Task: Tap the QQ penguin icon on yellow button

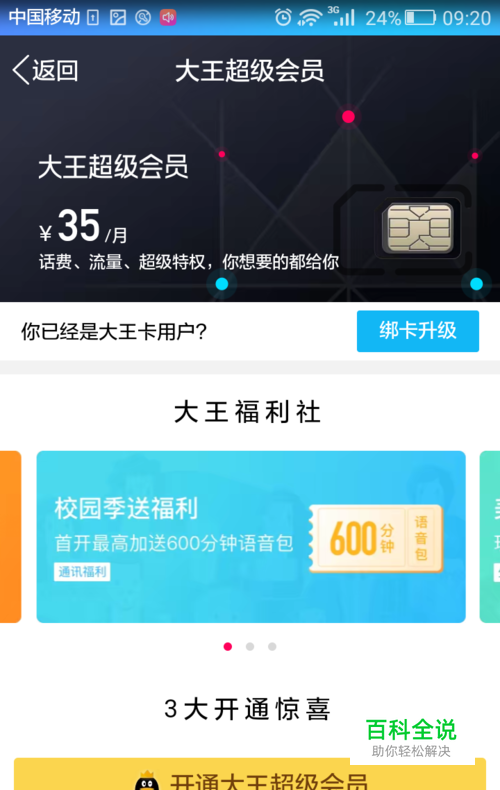Action: 147,780
